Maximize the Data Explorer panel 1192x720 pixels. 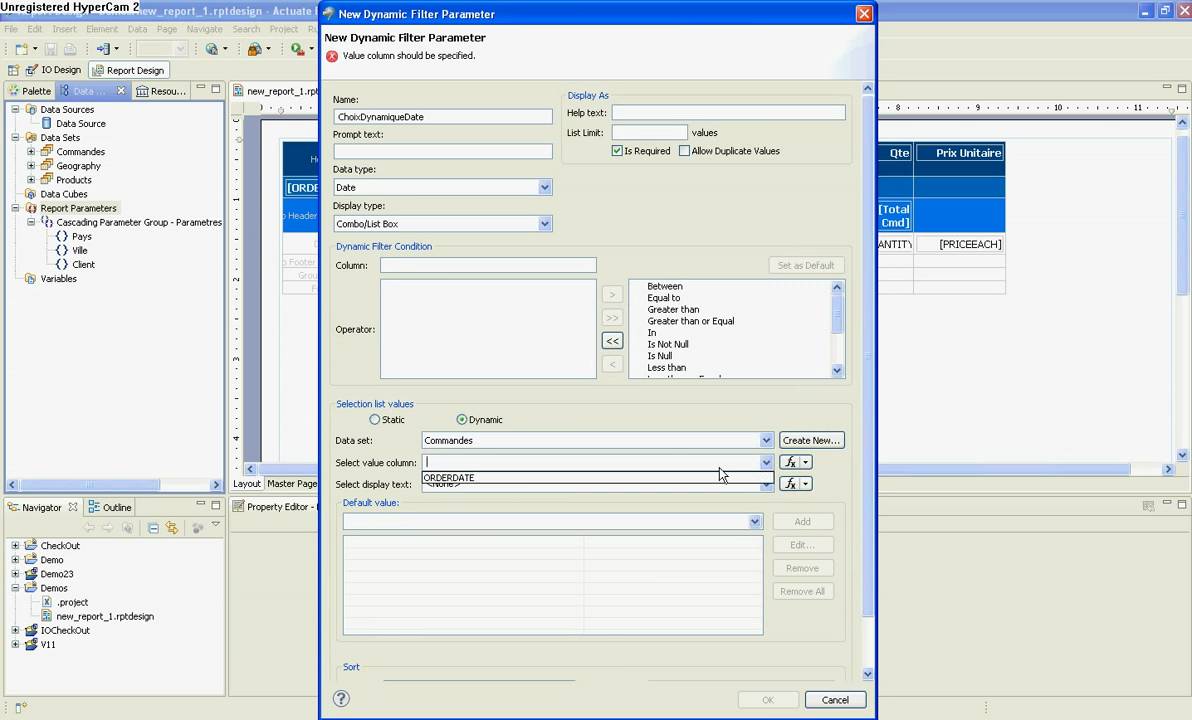216,88
